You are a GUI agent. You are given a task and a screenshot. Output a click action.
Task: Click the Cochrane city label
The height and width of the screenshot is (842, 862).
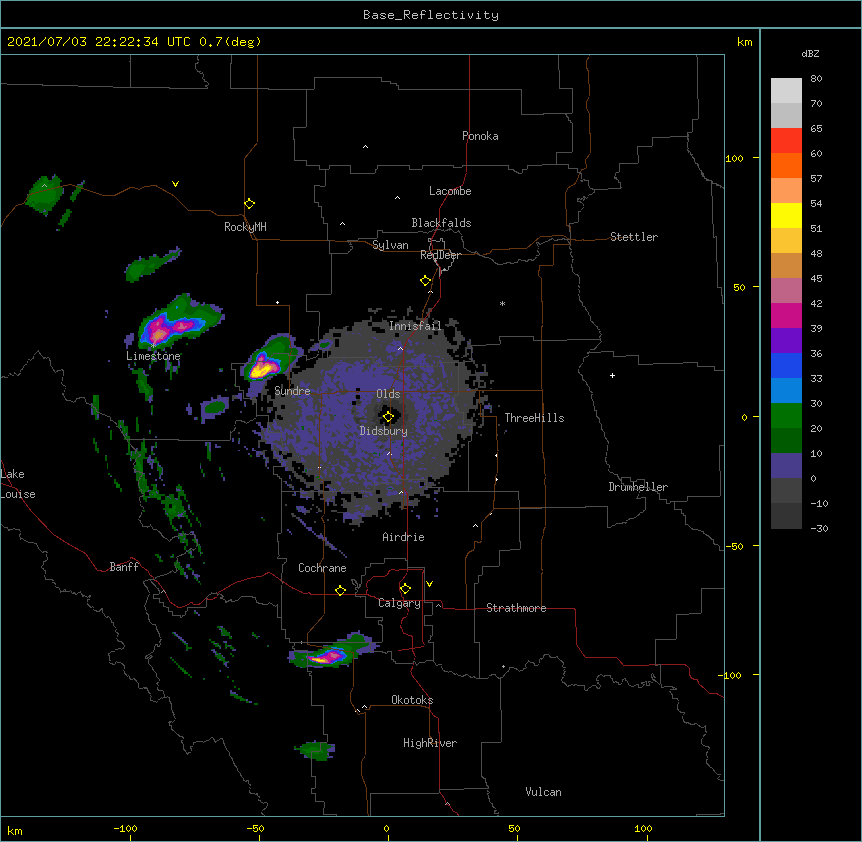[x=322, y=568]
